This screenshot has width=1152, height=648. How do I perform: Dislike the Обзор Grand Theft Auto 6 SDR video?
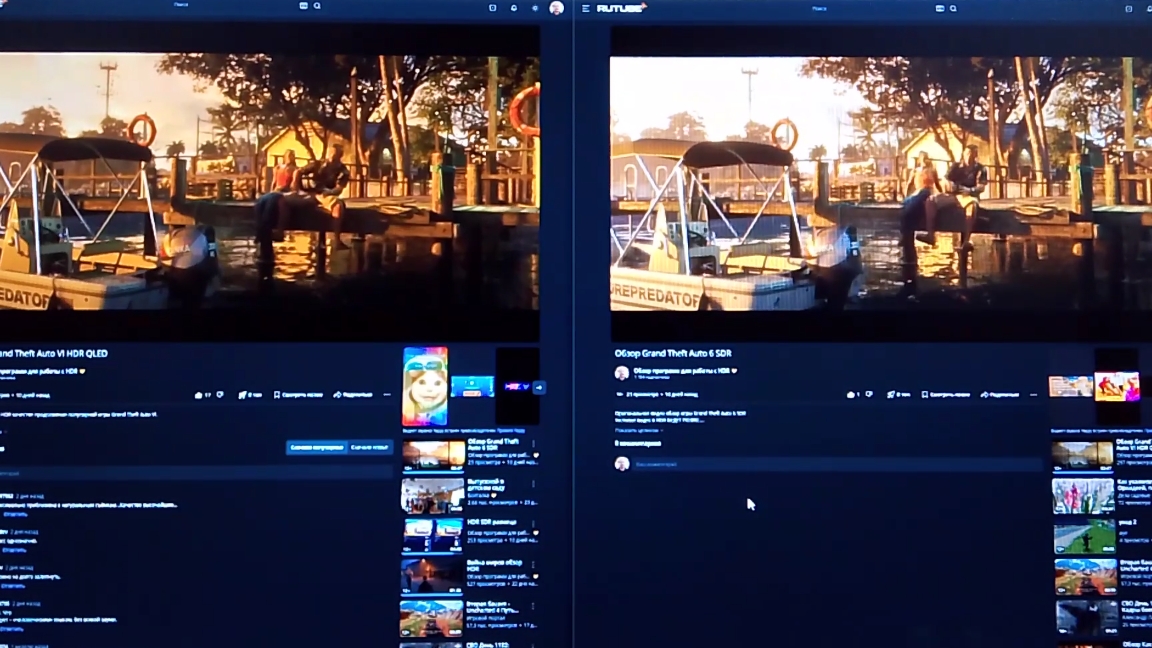(869, 395)
